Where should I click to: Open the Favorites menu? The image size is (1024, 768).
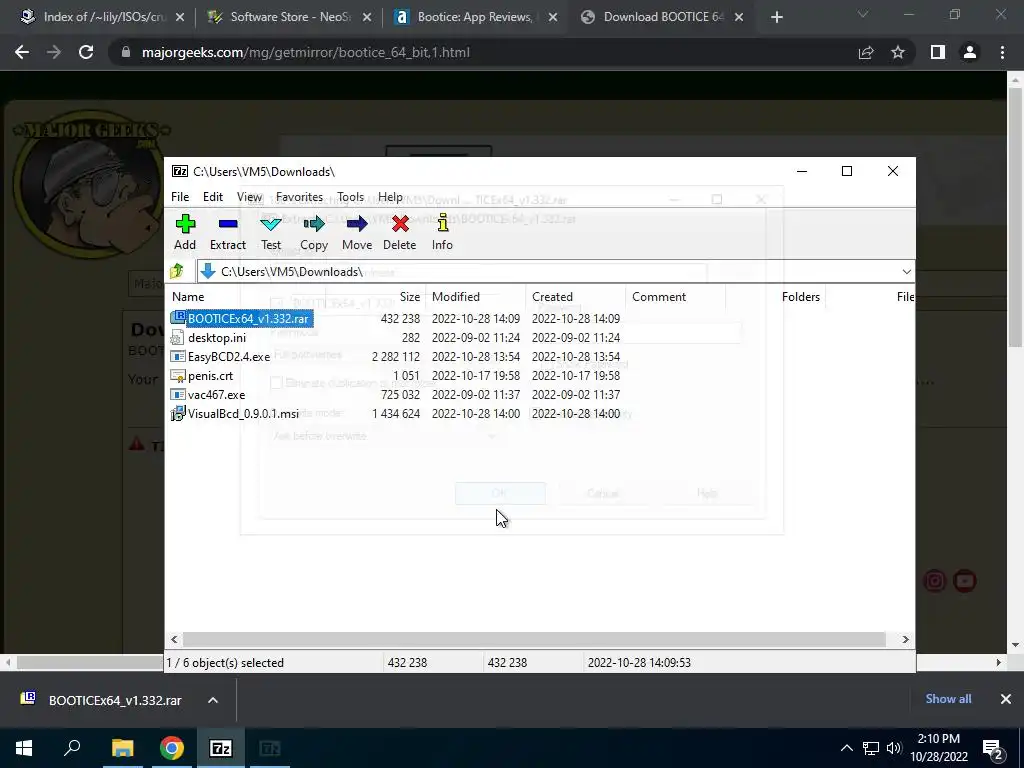[x=299, y=197]
